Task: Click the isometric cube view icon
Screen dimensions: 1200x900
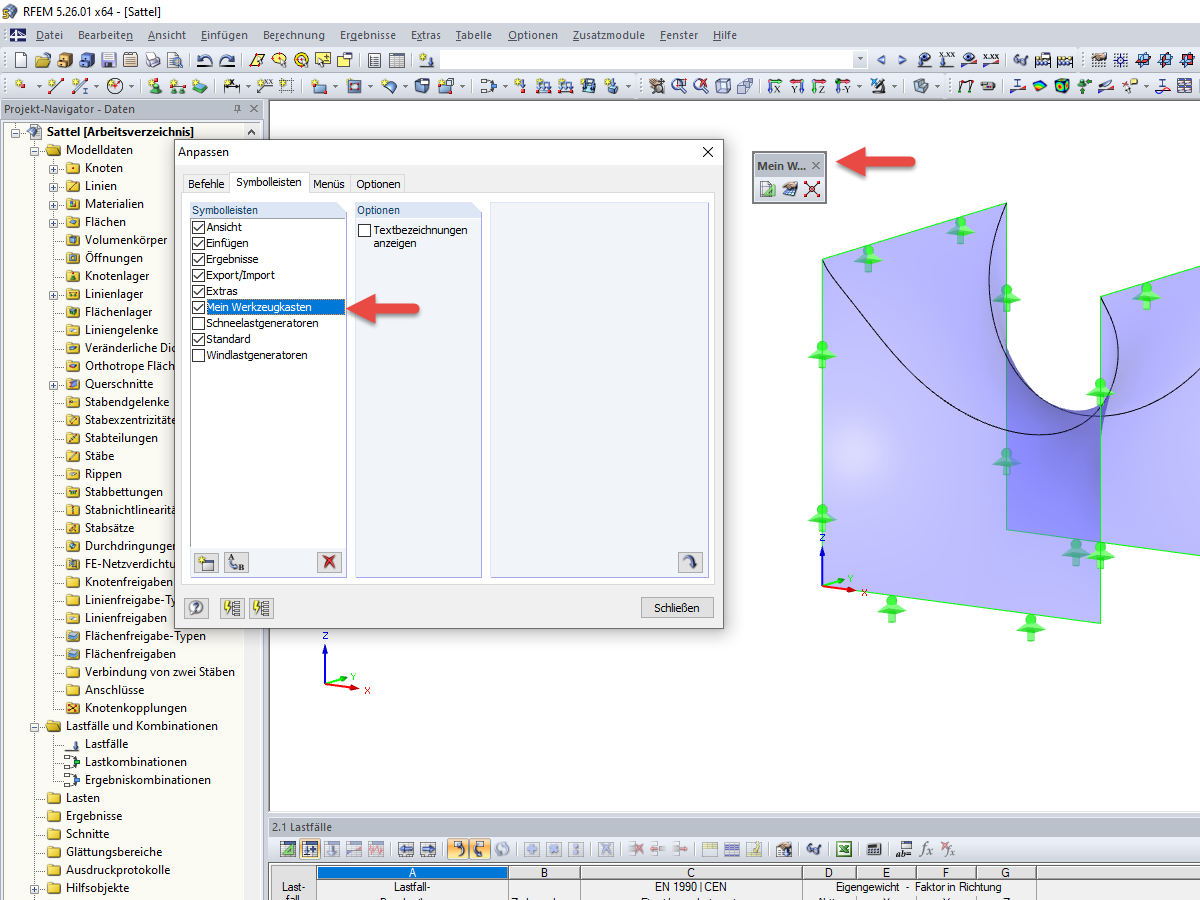Action: (722, 86)
